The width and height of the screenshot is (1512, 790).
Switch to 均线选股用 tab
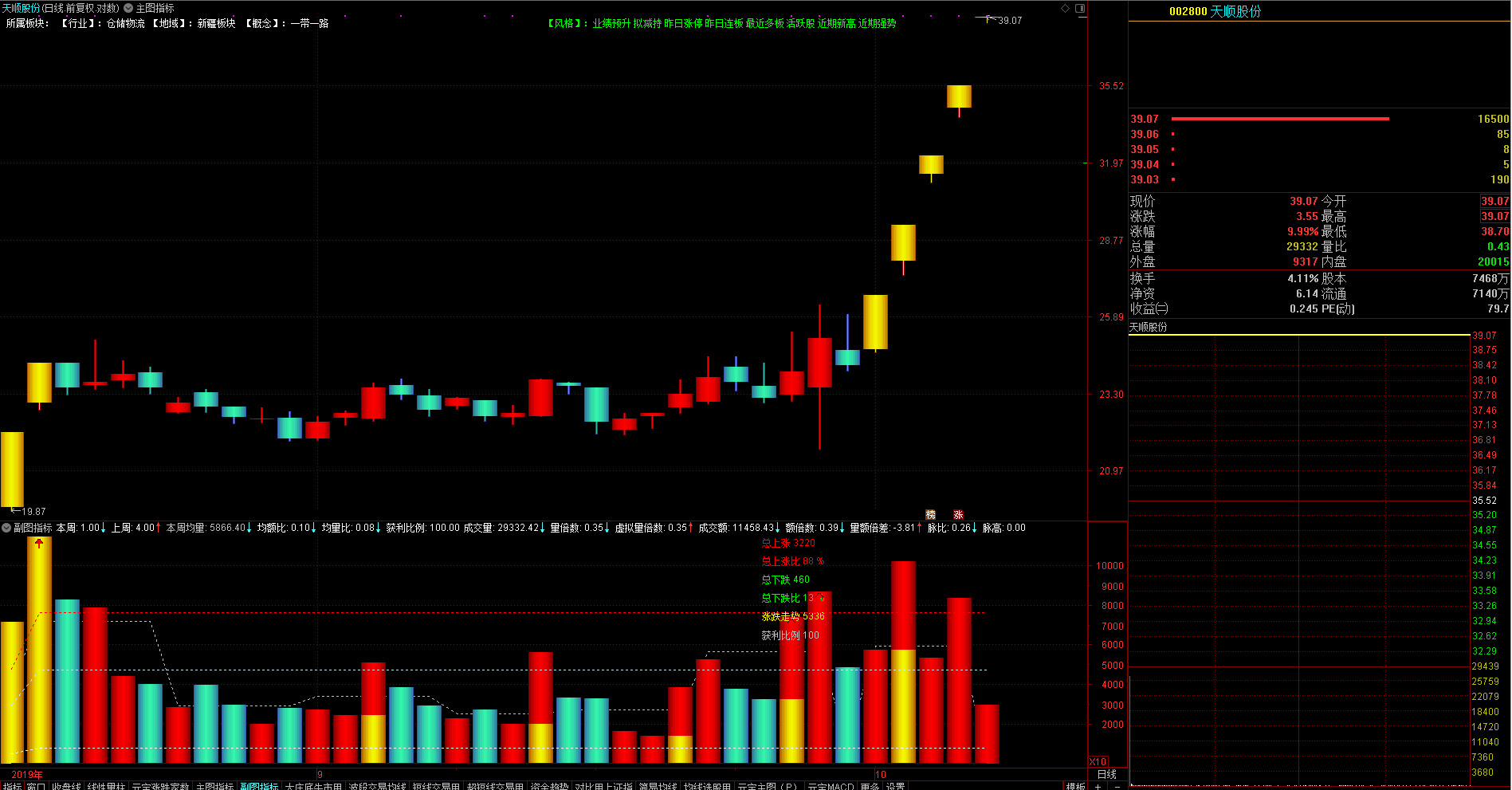[707, 786]
